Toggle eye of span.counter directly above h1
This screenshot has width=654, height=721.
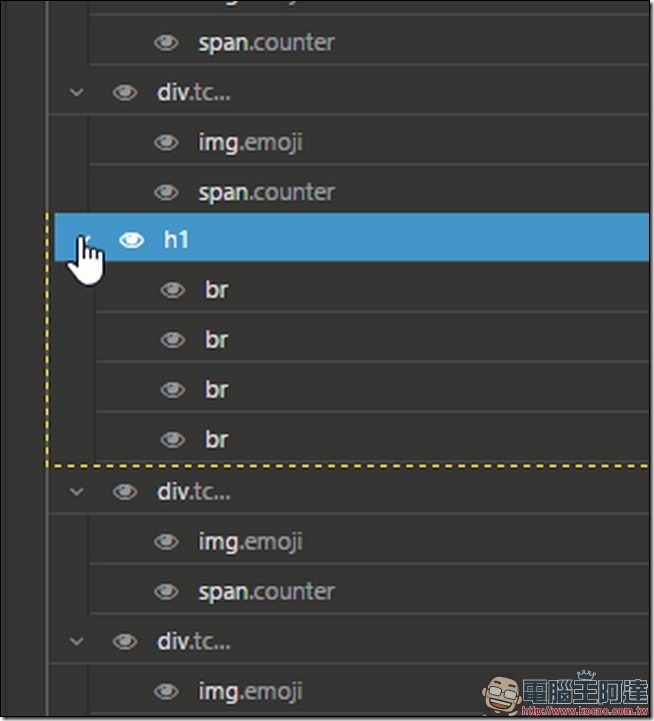[x=166, y=192]
